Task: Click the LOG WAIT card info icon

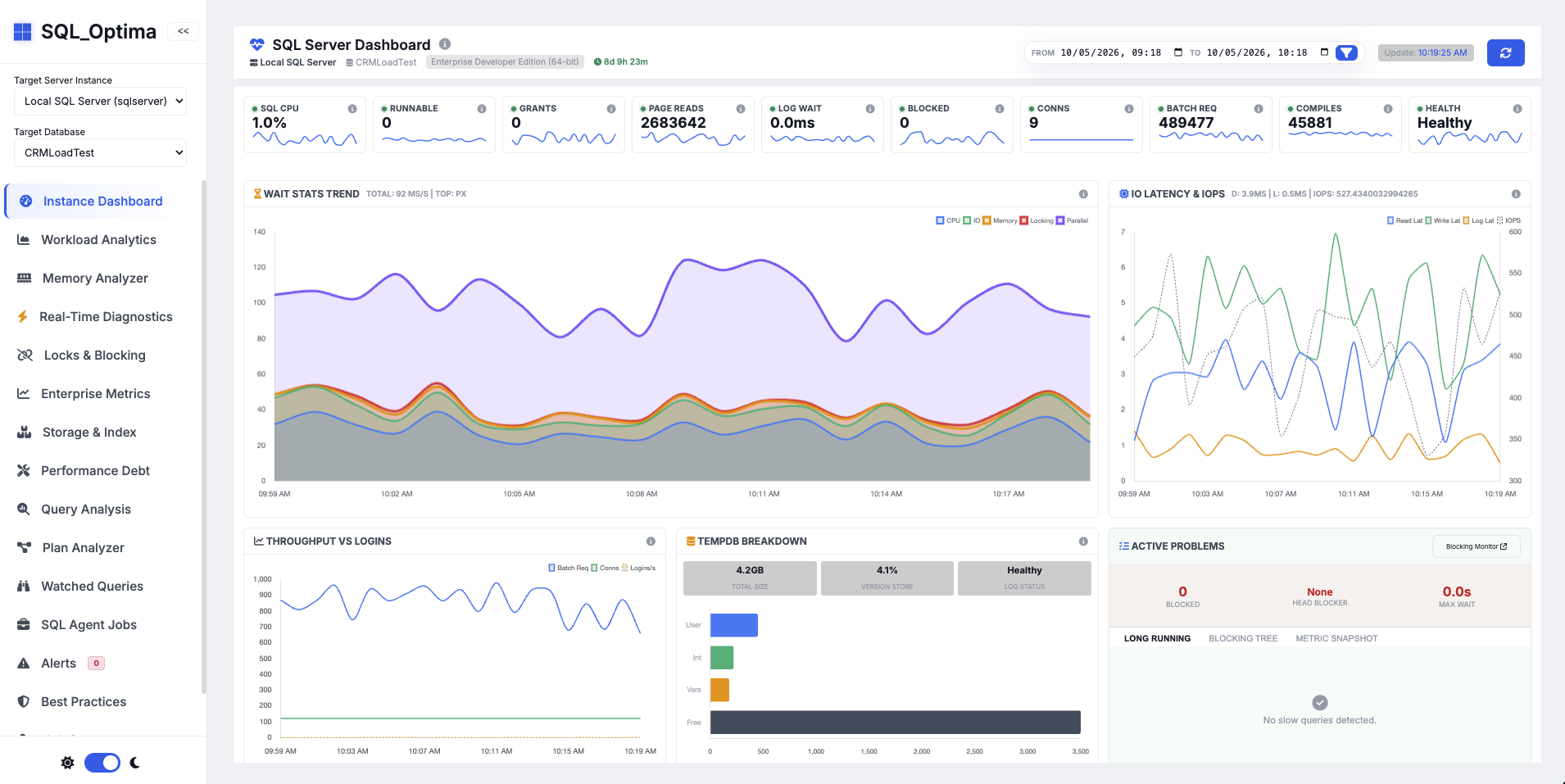Action: [x=870, y=109]
